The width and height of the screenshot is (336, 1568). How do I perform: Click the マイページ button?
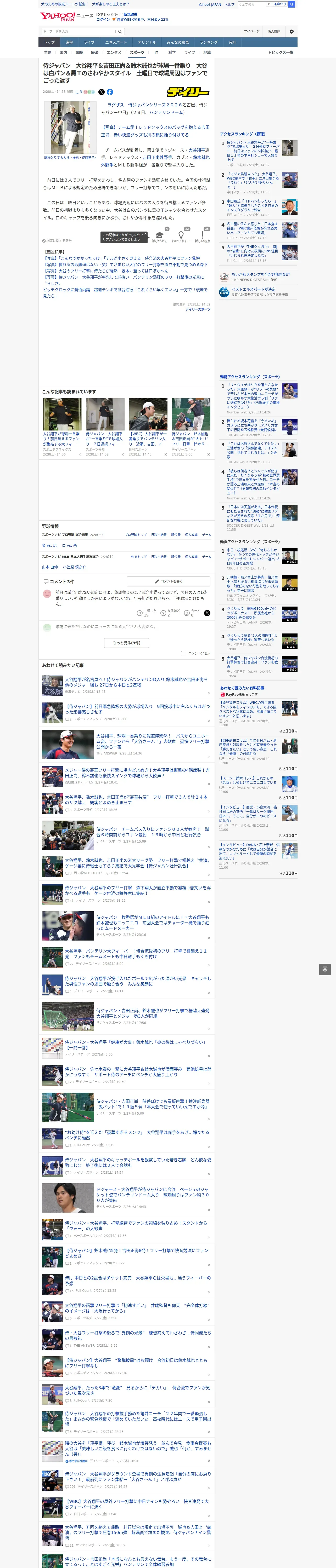point(251,32)
